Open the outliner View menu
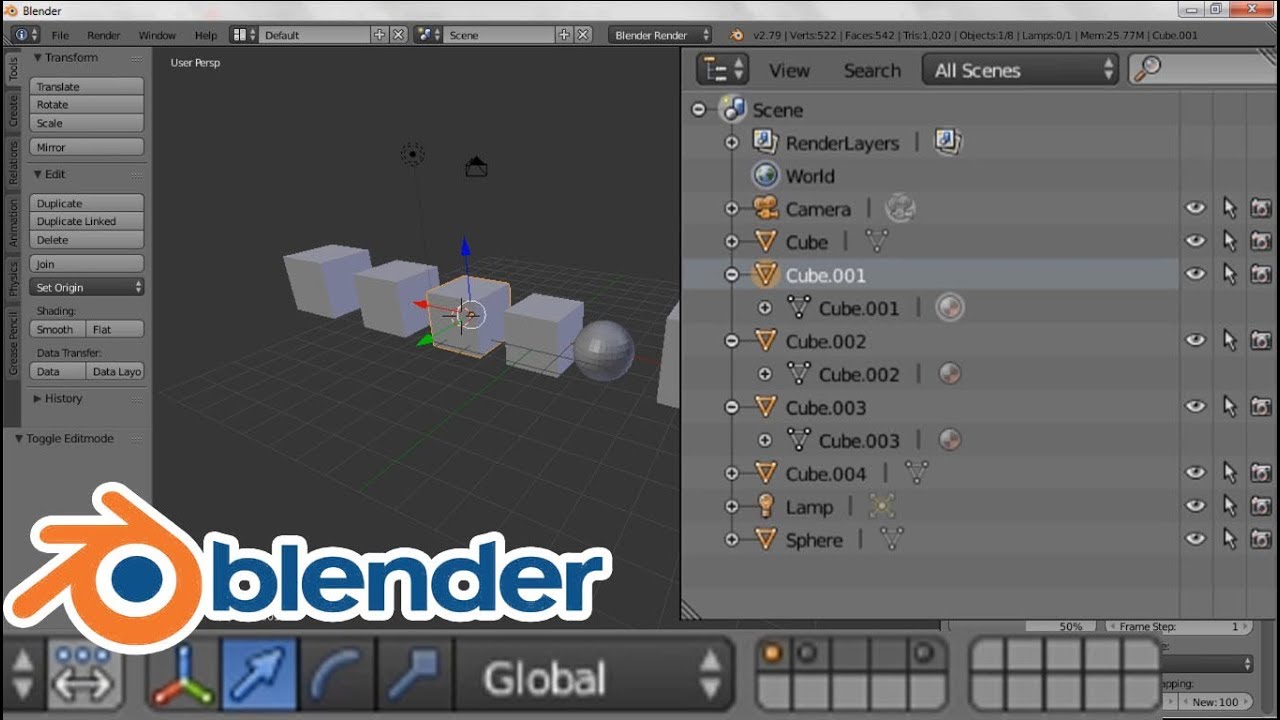Viewport: 1280px width, 720px height. 789,71
